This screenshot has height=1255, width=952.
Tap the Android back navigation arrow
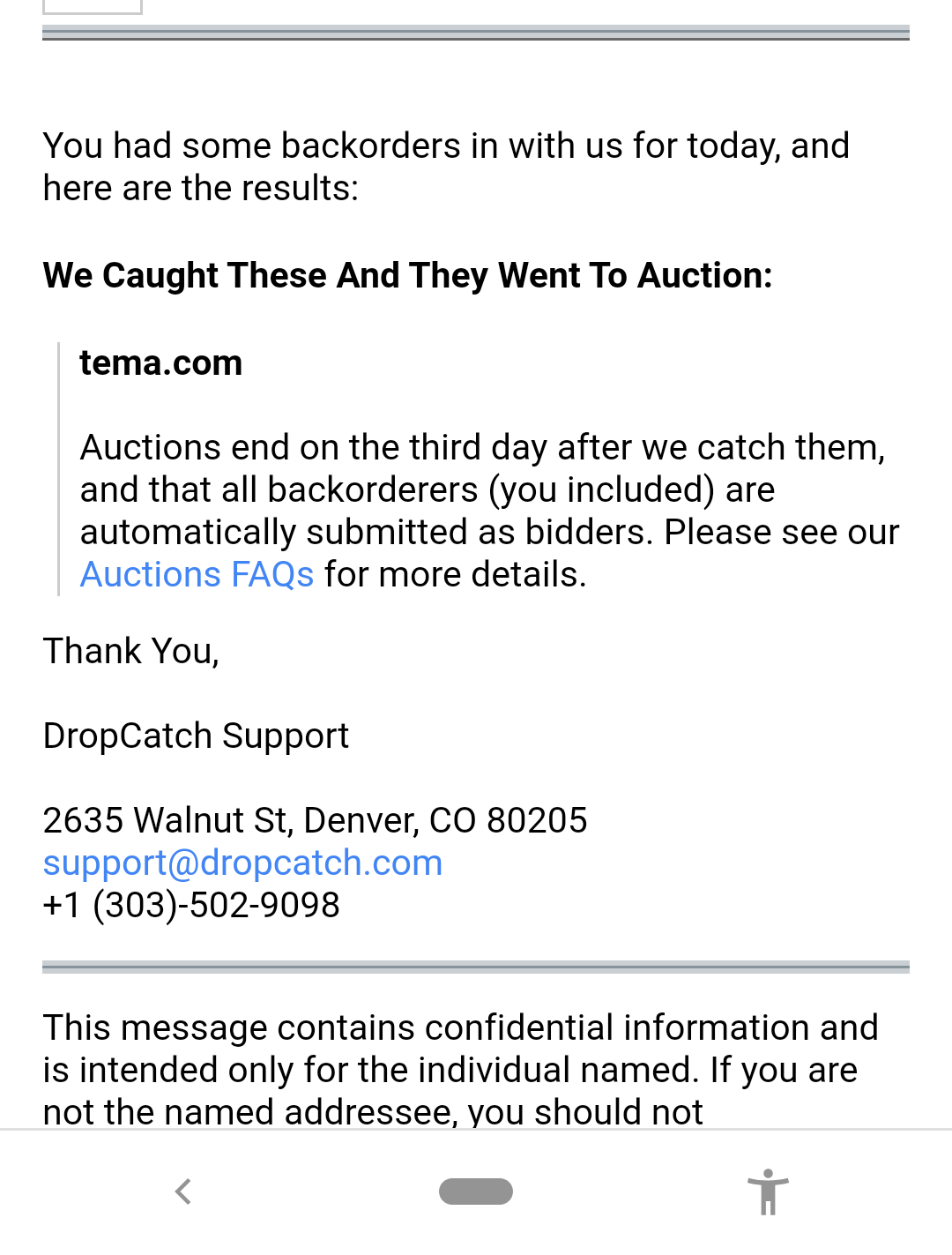[183, 1192]
